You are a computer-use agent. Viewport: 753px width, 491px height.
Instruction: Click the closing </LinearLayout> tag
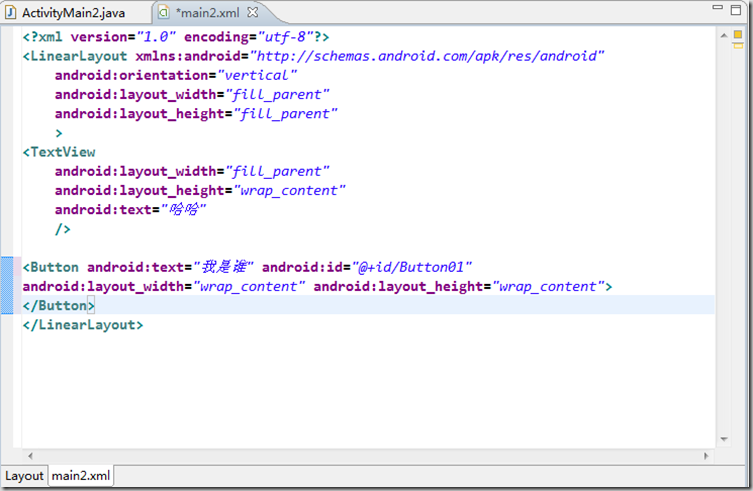coord(82,324)
